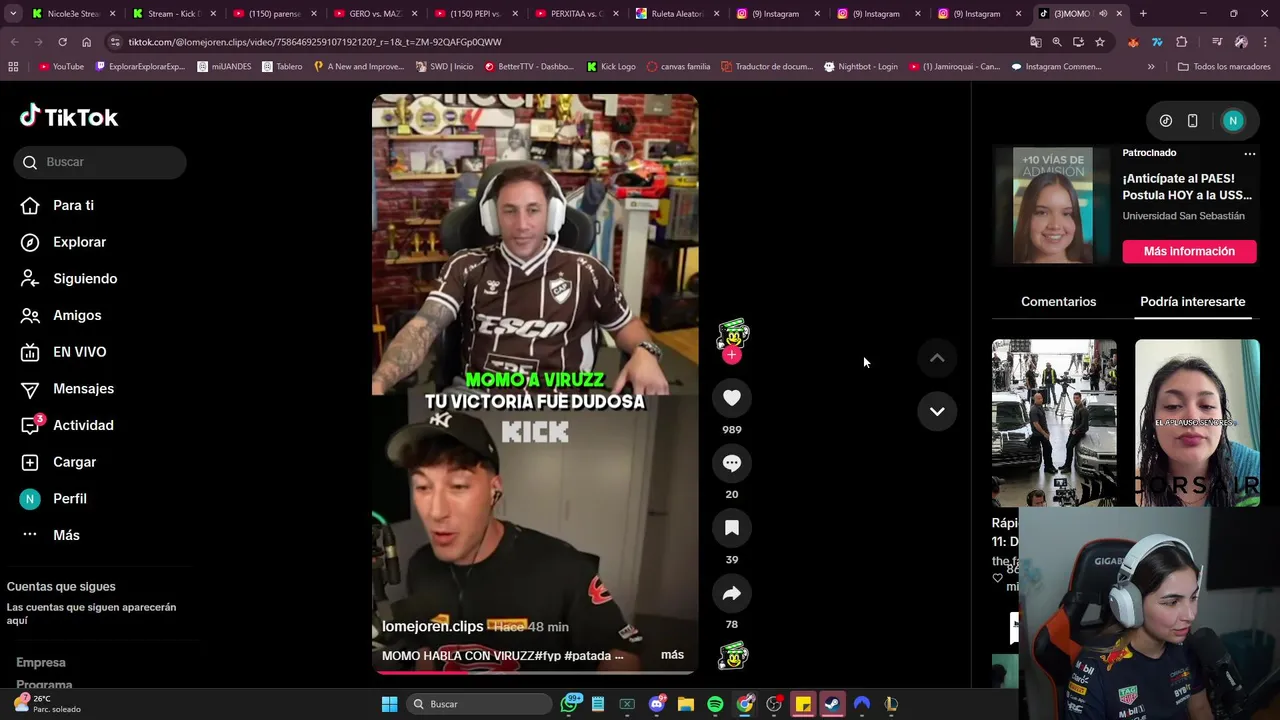The image size is (1280, 720).
Task: Open the 7TV extension icon
Action: tap(1157, 42)
